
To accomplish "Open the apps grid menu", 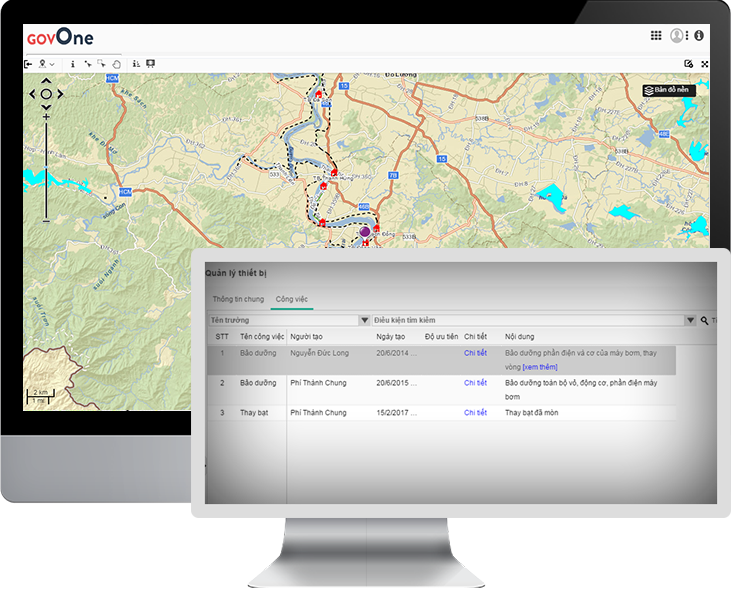I will 656,35.
